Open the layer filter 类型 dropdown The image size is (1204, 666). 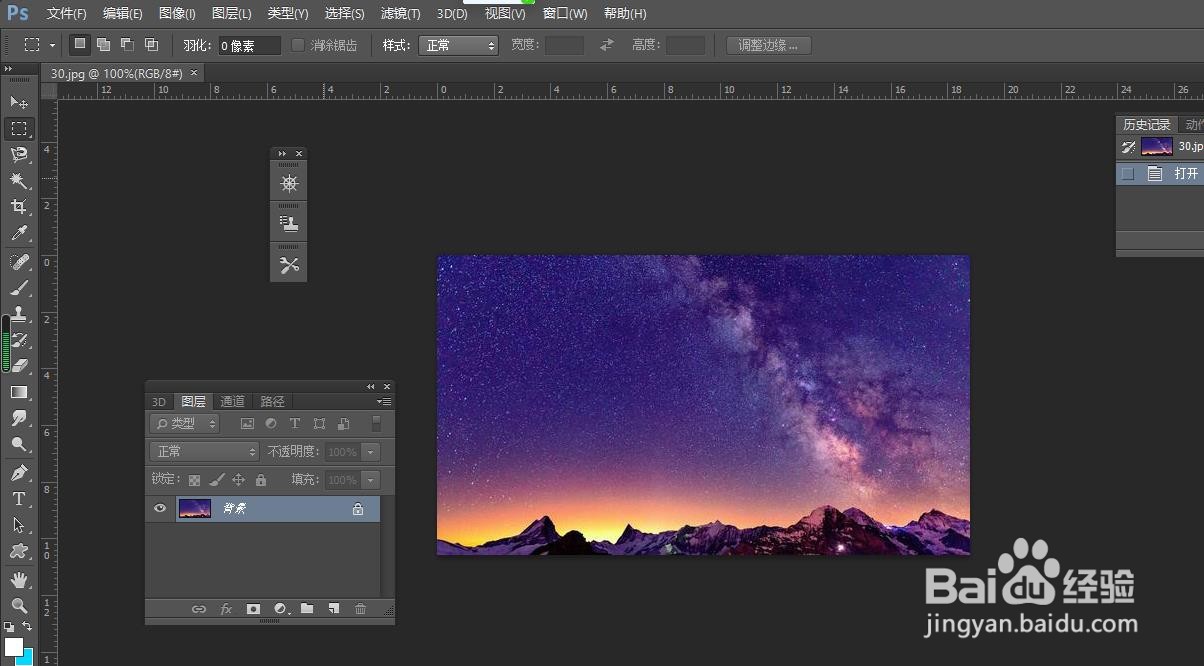(x=185, y=424)
